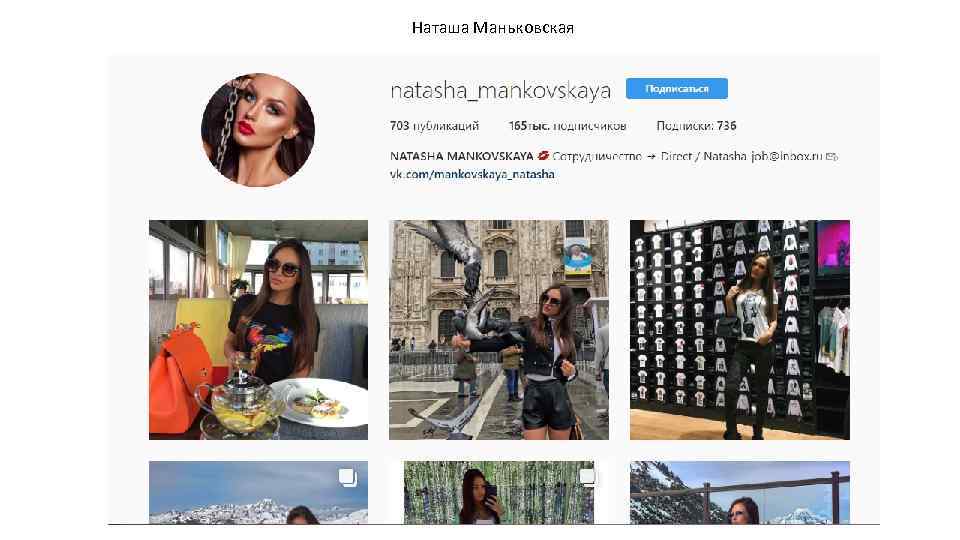Image resolution: width=960 pixels, height=540 pixels.
Task: Click the red lips emoji in bio
Action: coord(542,156)
